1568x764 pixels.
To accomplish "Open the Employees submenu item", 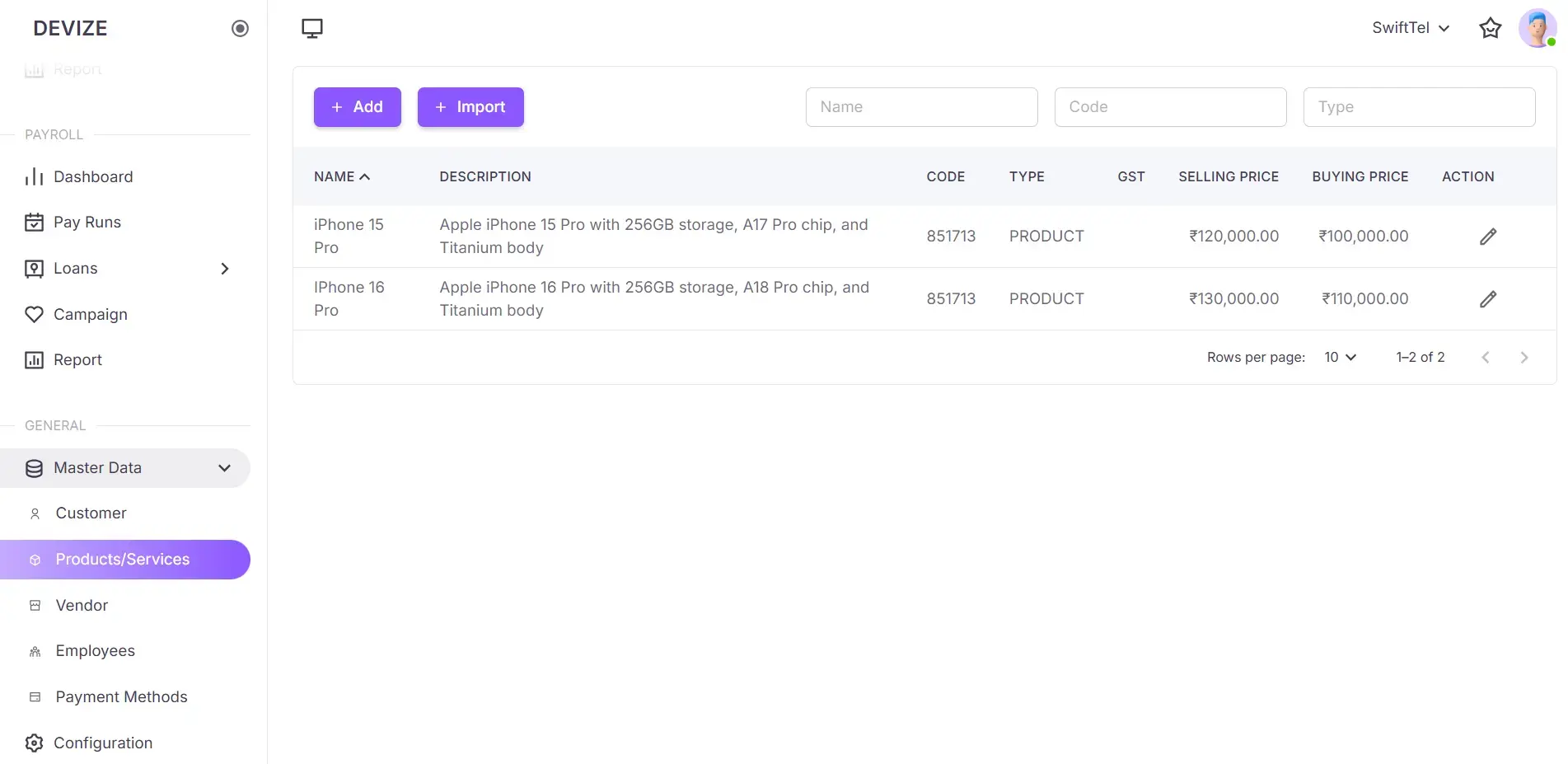I will click(x=125, y=651).
